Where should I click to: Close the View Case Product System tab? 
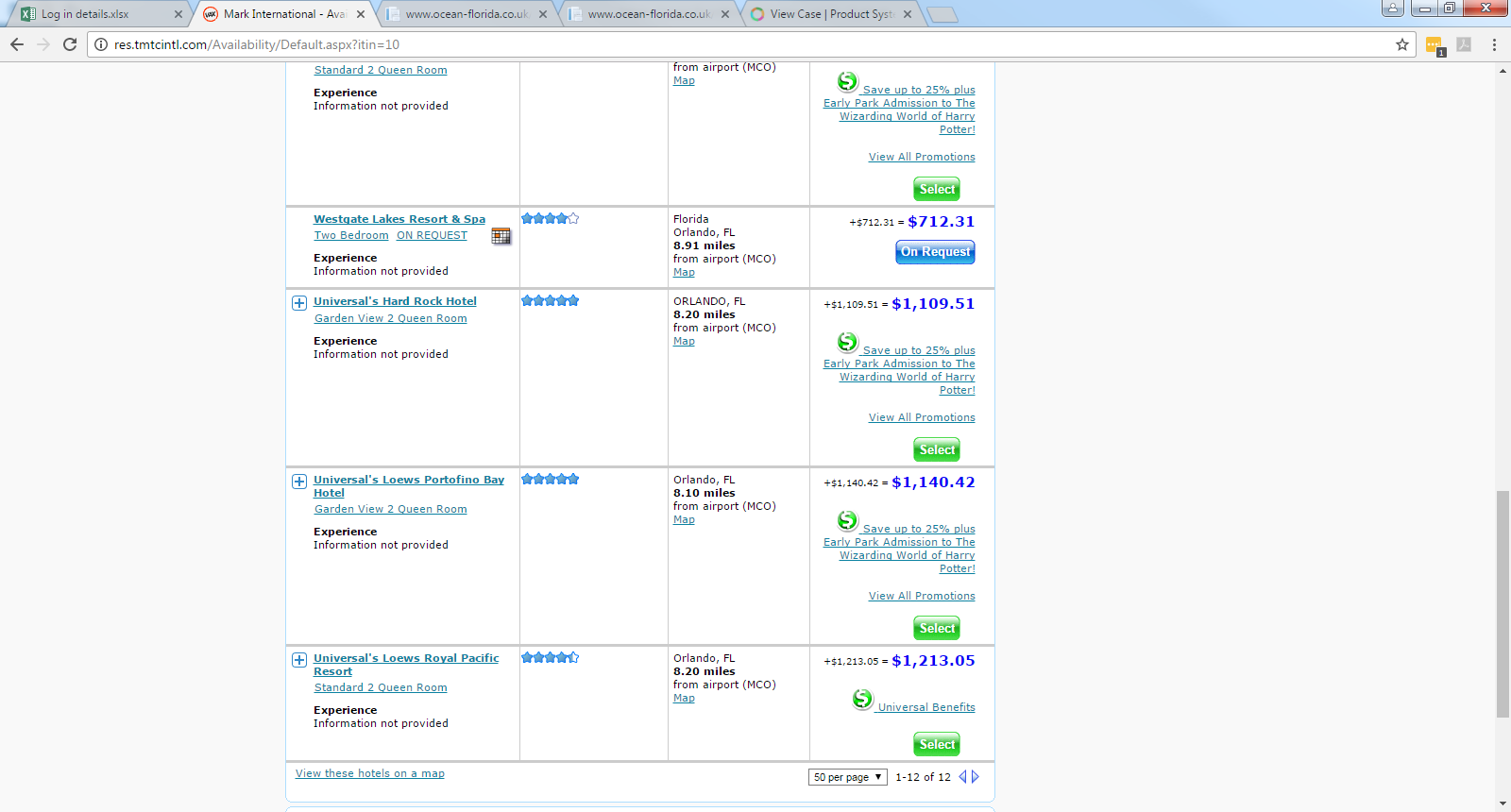[908, 14]
